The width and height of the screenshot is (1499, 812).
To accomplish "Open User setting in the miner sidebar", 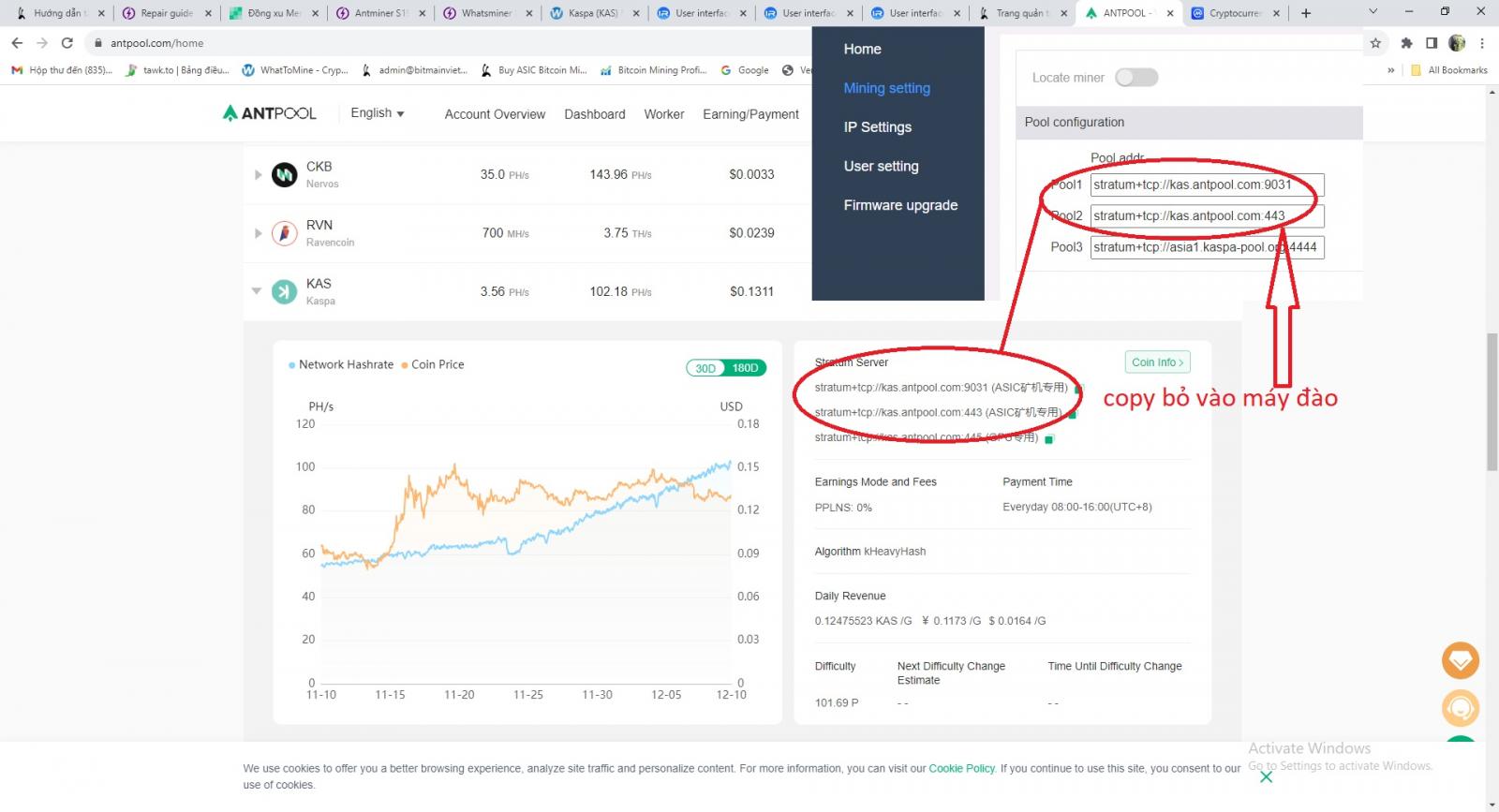I will pos(882,167).
